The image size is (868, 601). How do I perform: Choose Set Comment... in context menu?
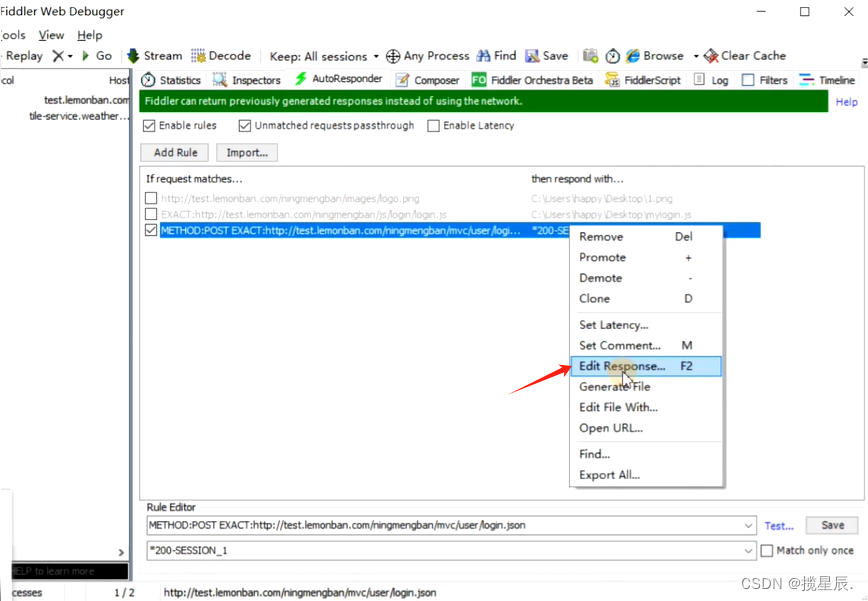646,346
